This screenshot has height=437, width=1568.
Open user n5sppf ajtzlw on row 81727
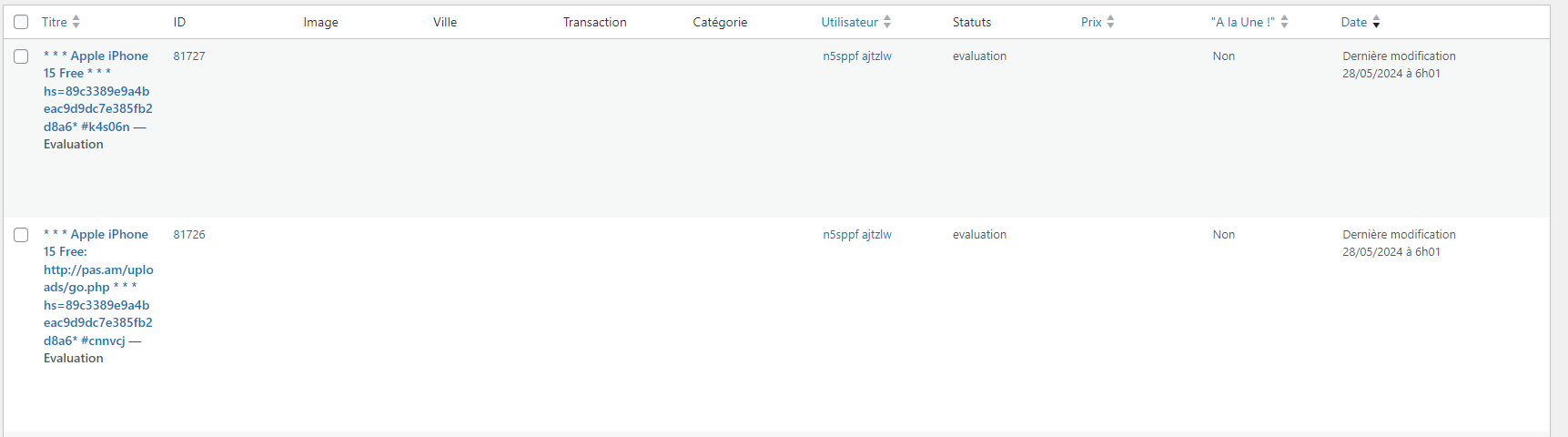(x=857, y=56)
